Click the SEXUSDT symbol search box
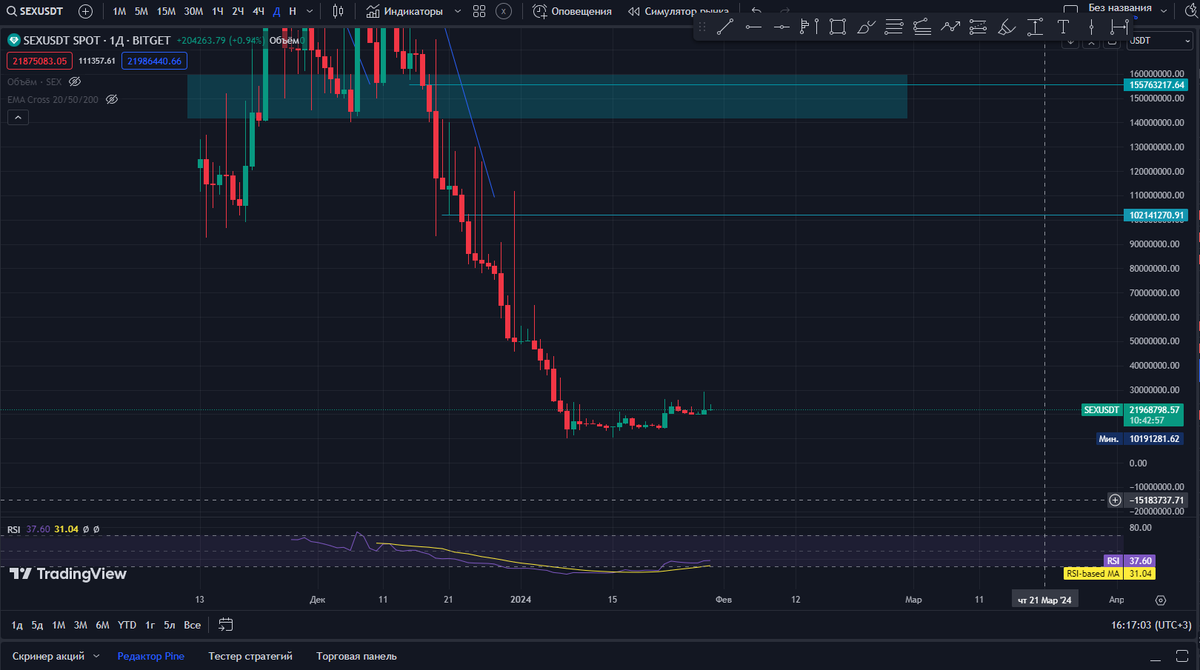Screen dimensions: 1200x670 click(36, 11)
